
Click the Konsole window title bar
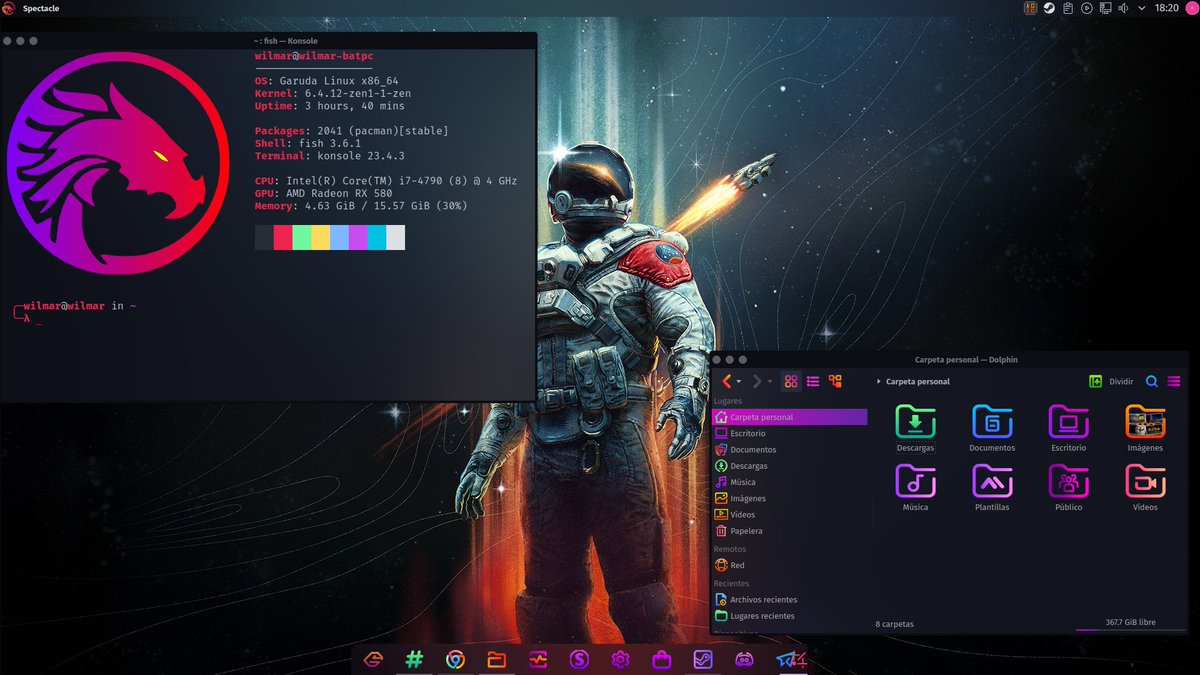click(x=268, y=41)
